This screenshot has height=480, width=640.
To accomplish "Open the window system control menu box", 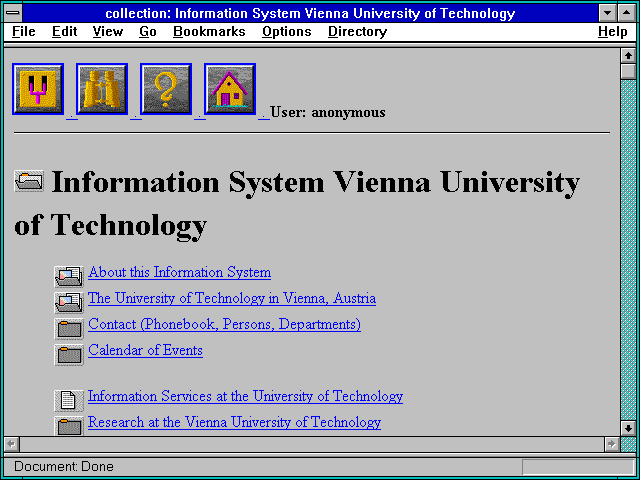I will tap(13, 13).
